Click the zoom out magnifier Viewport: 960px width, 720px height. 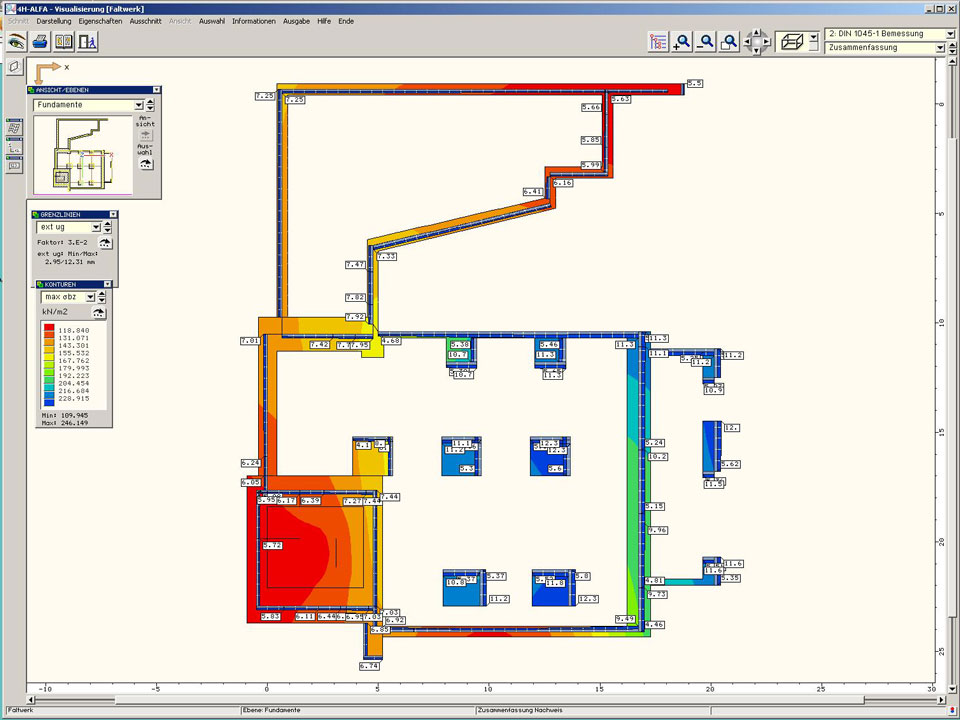click(x=706, y=42)
